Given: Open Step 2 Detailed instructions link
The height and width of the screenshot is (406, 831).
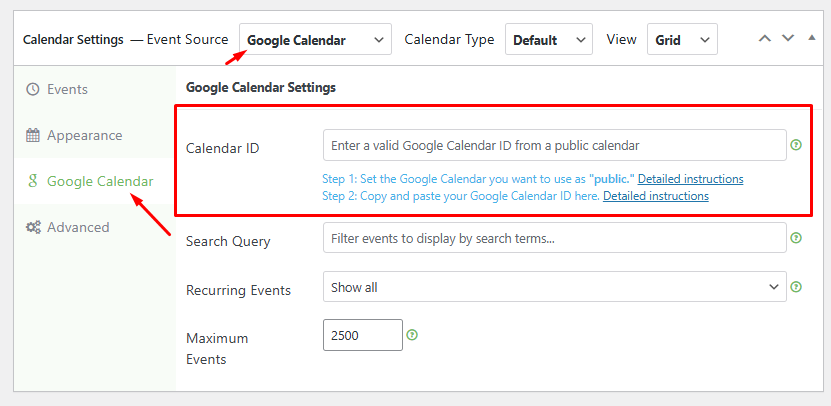Looking at the screenshot, I should pyautogui.click(x=656, y=196).
